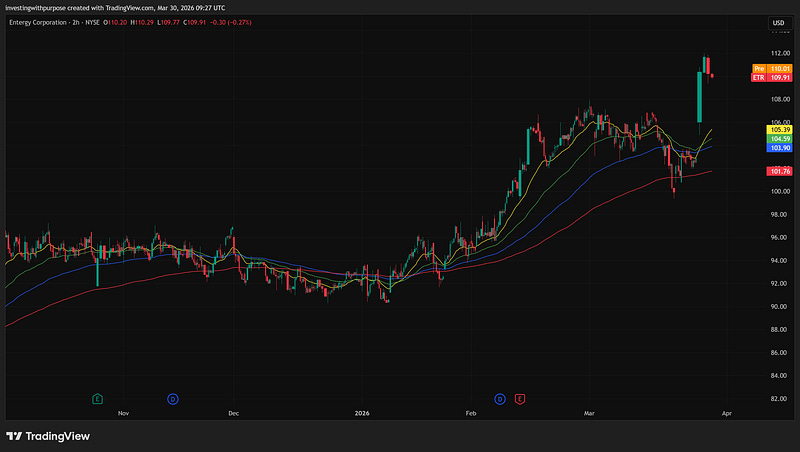800x452 pixels.
Task: Click the 88.00 price axis label
Action: [780, 330]
